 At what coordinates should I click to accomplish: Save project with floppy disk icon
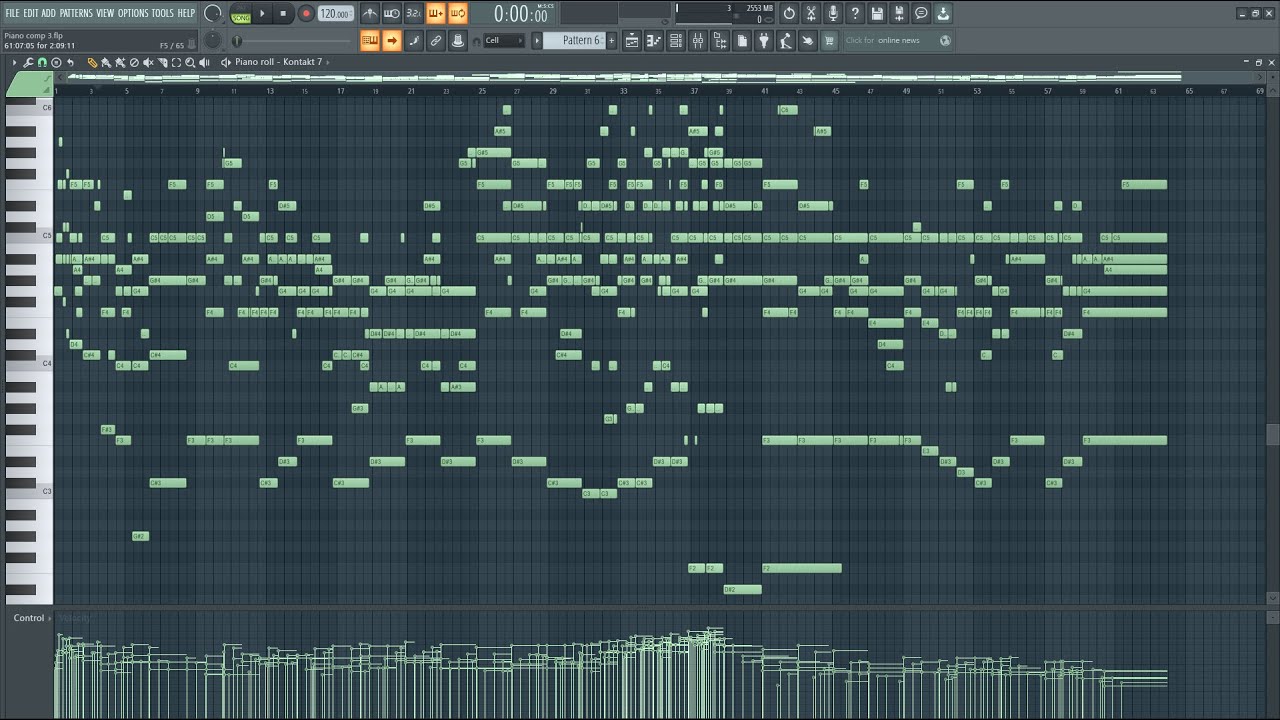click(x=877, y=13)
